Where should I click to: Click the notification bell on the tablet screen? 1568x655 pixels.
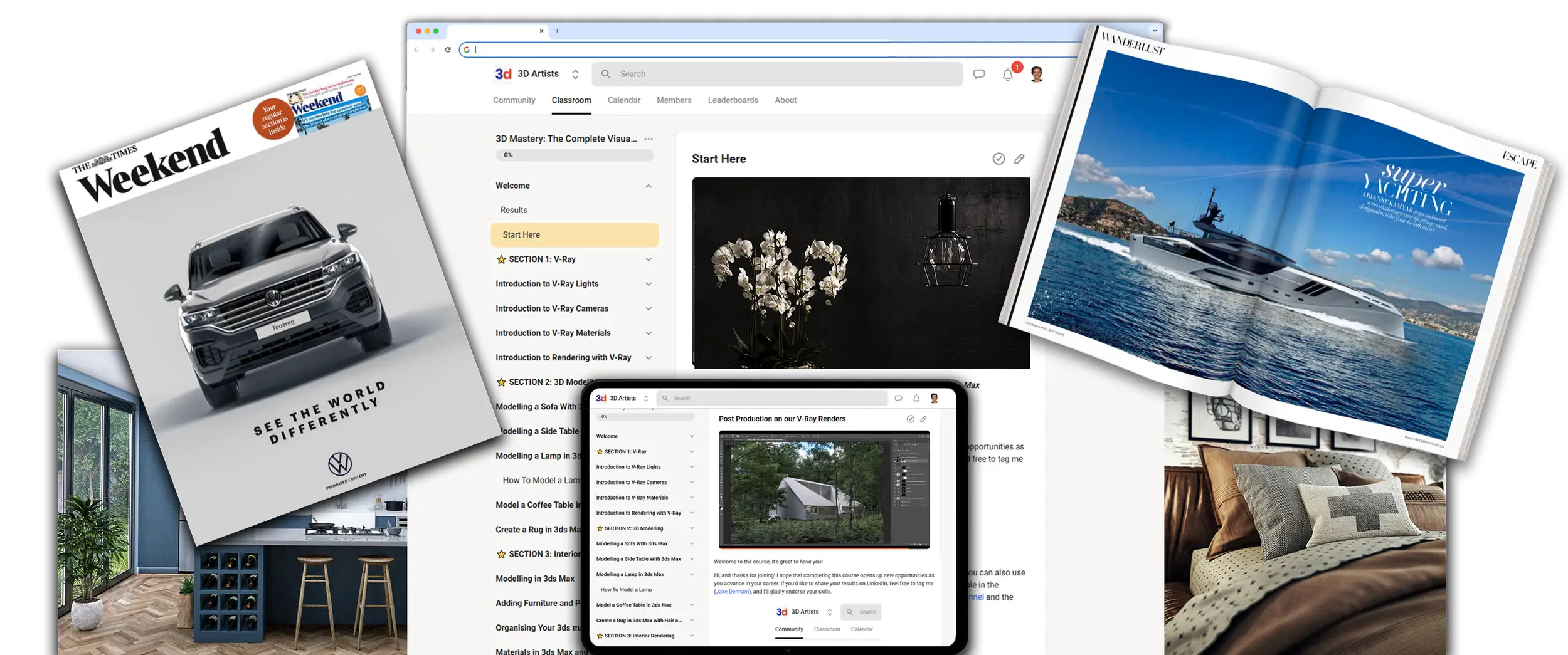click(x=916, y=399)
